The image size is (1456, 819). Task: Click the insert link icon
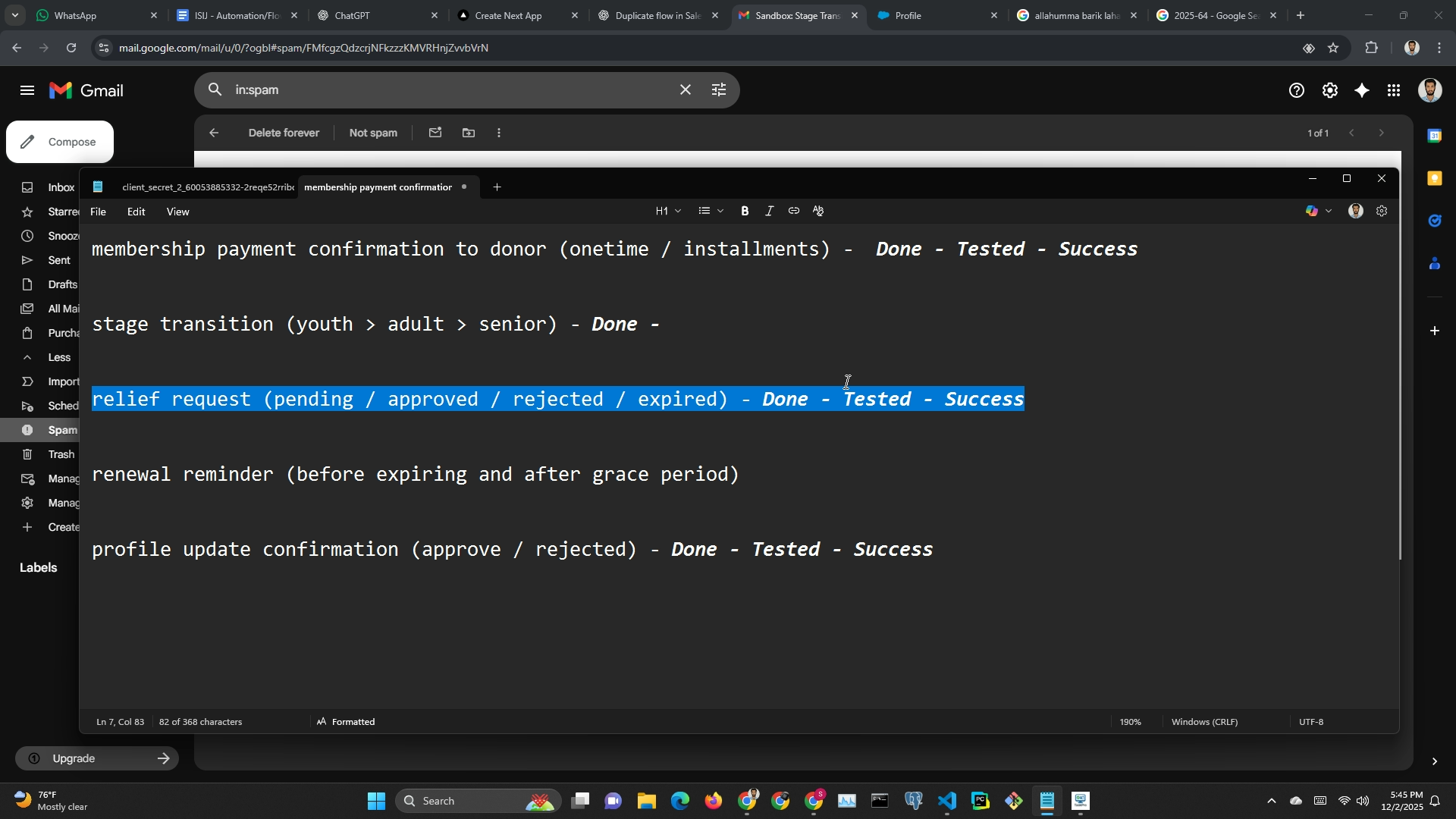click(793, 212)
